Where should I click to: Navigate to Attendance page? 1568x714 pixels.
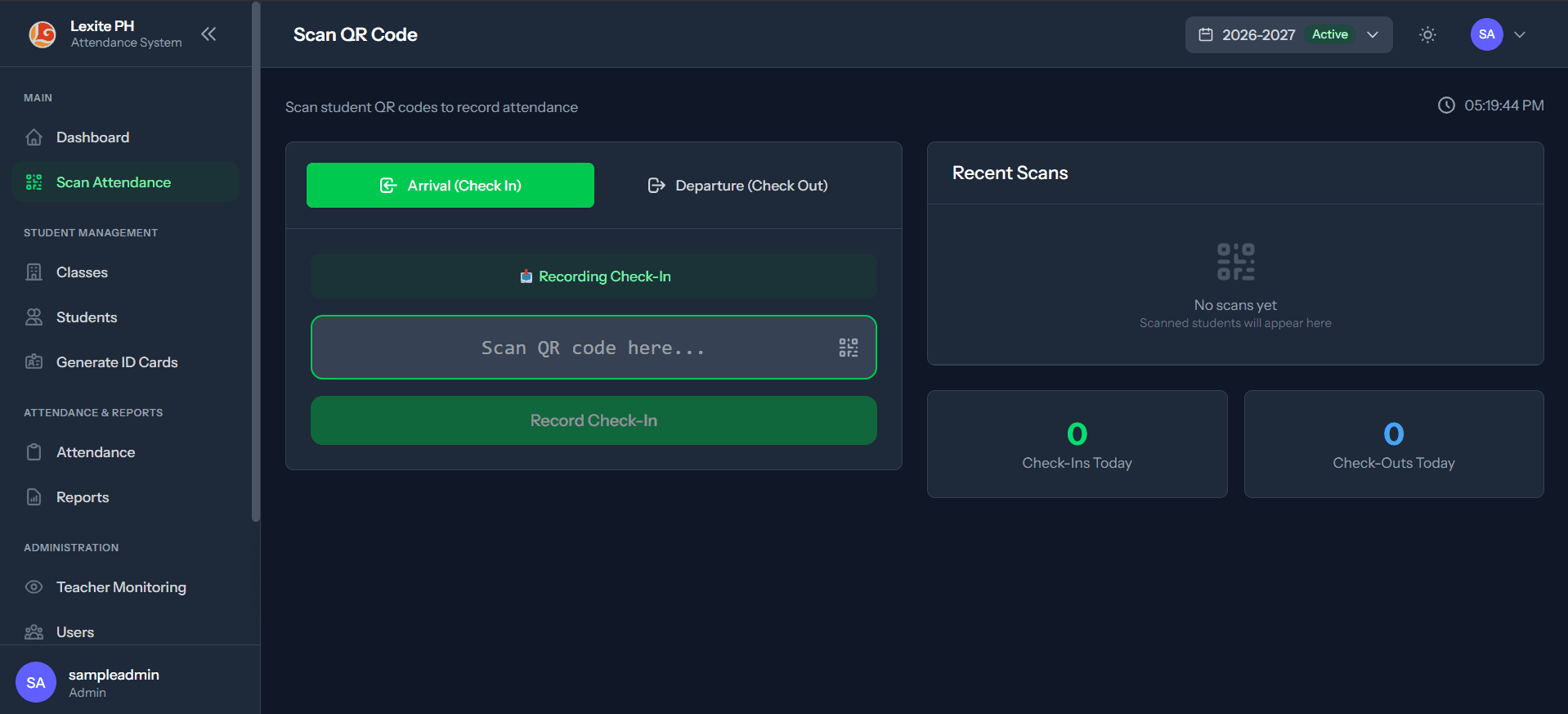click(125, 452)
